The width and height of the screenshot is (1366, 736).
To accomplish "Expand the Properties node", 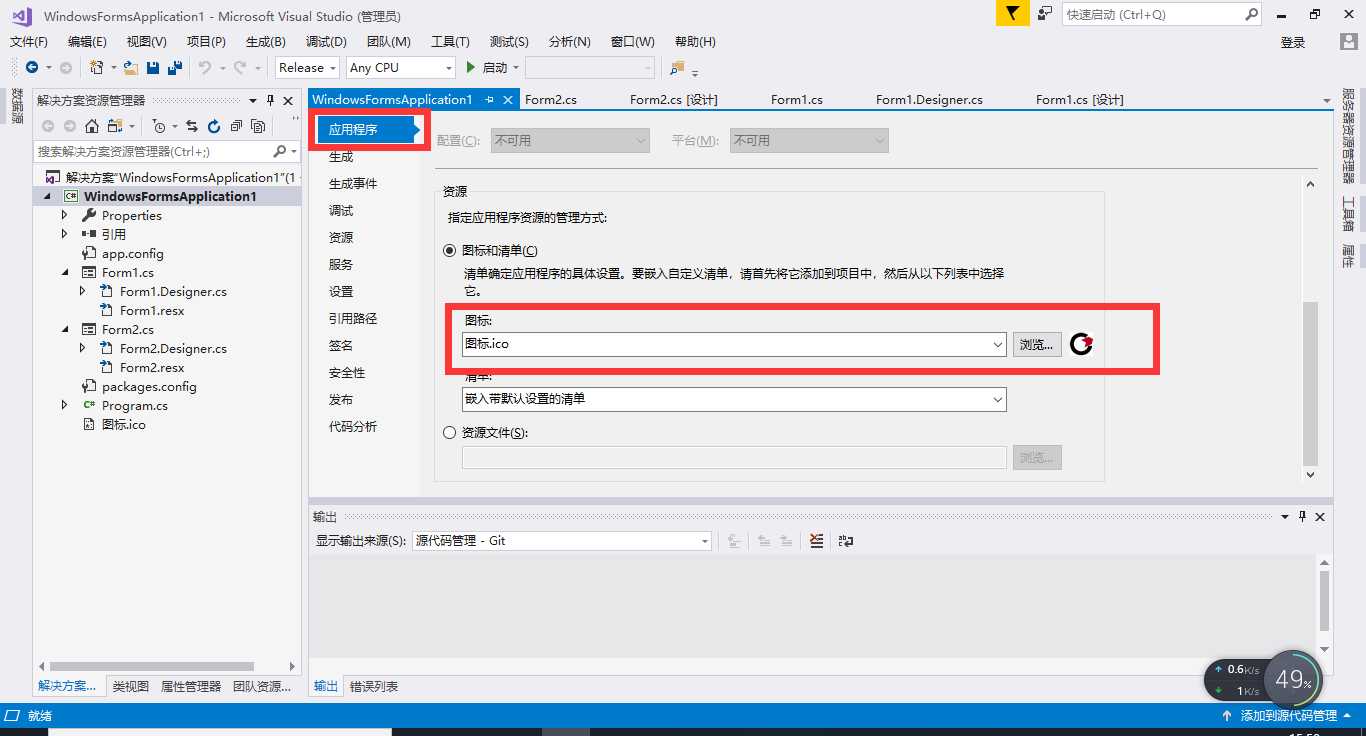I will [65, 215].
